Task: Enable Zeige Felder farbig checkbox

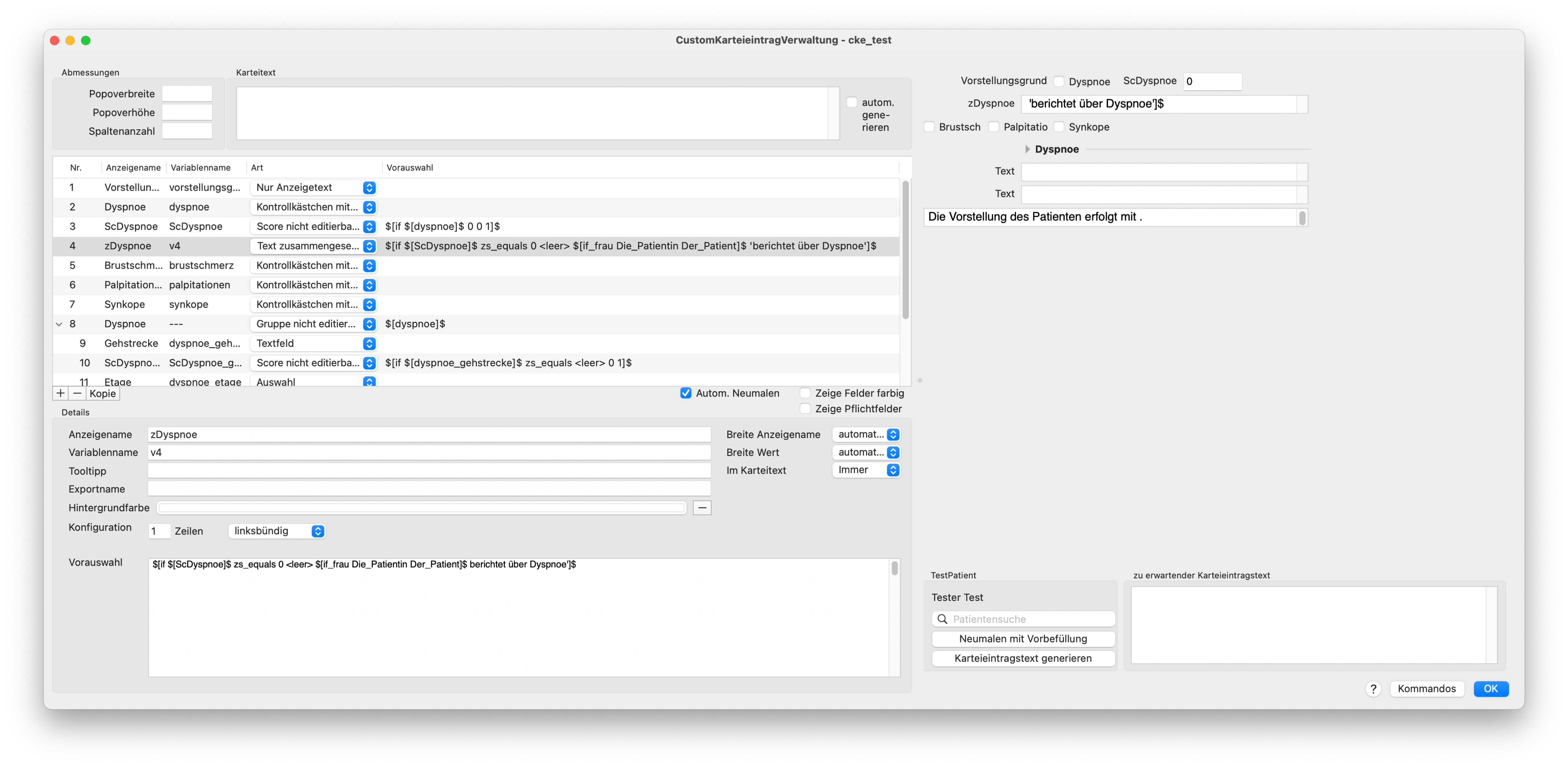Action: 805,393
